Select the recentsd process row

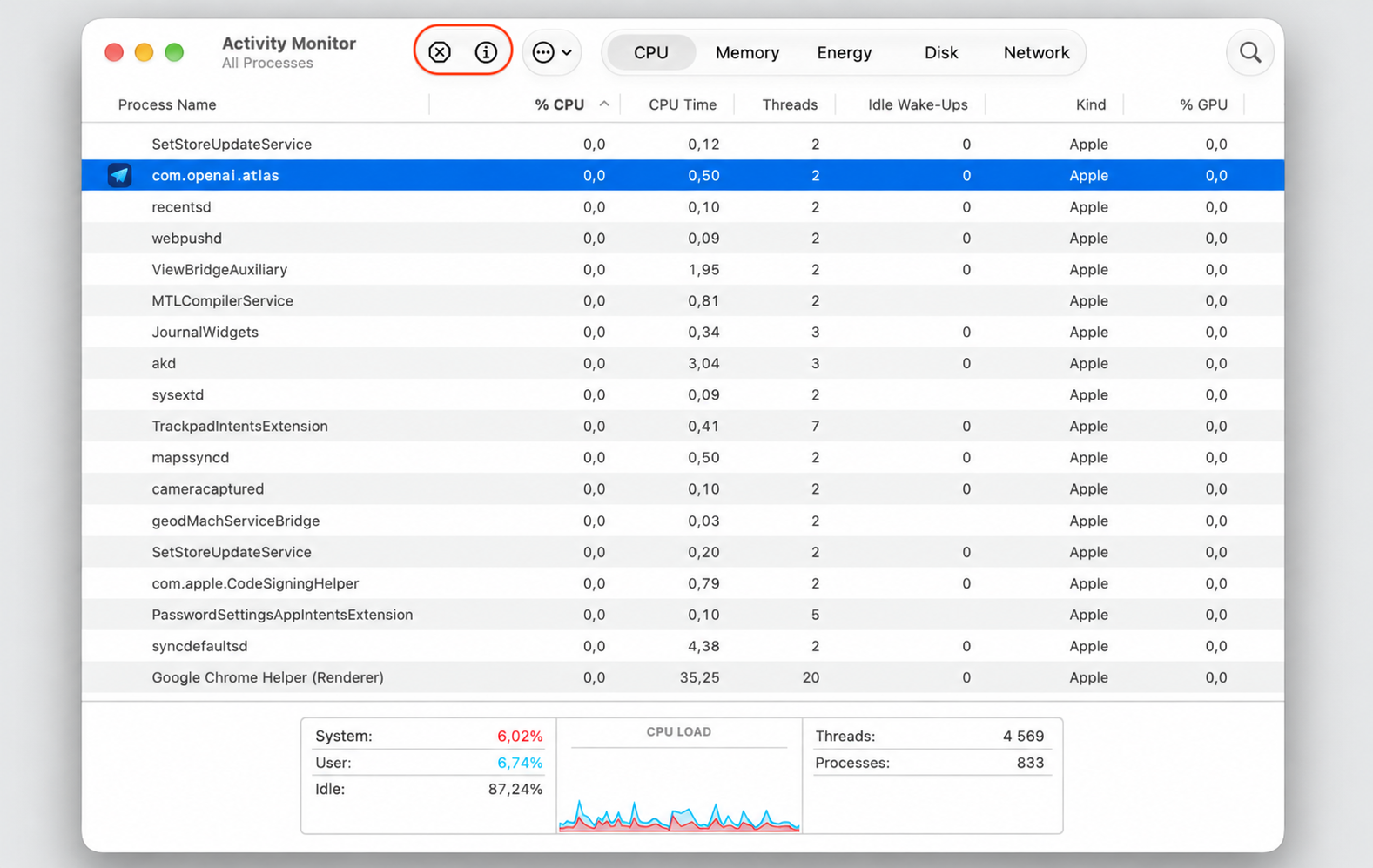point(683,206)
